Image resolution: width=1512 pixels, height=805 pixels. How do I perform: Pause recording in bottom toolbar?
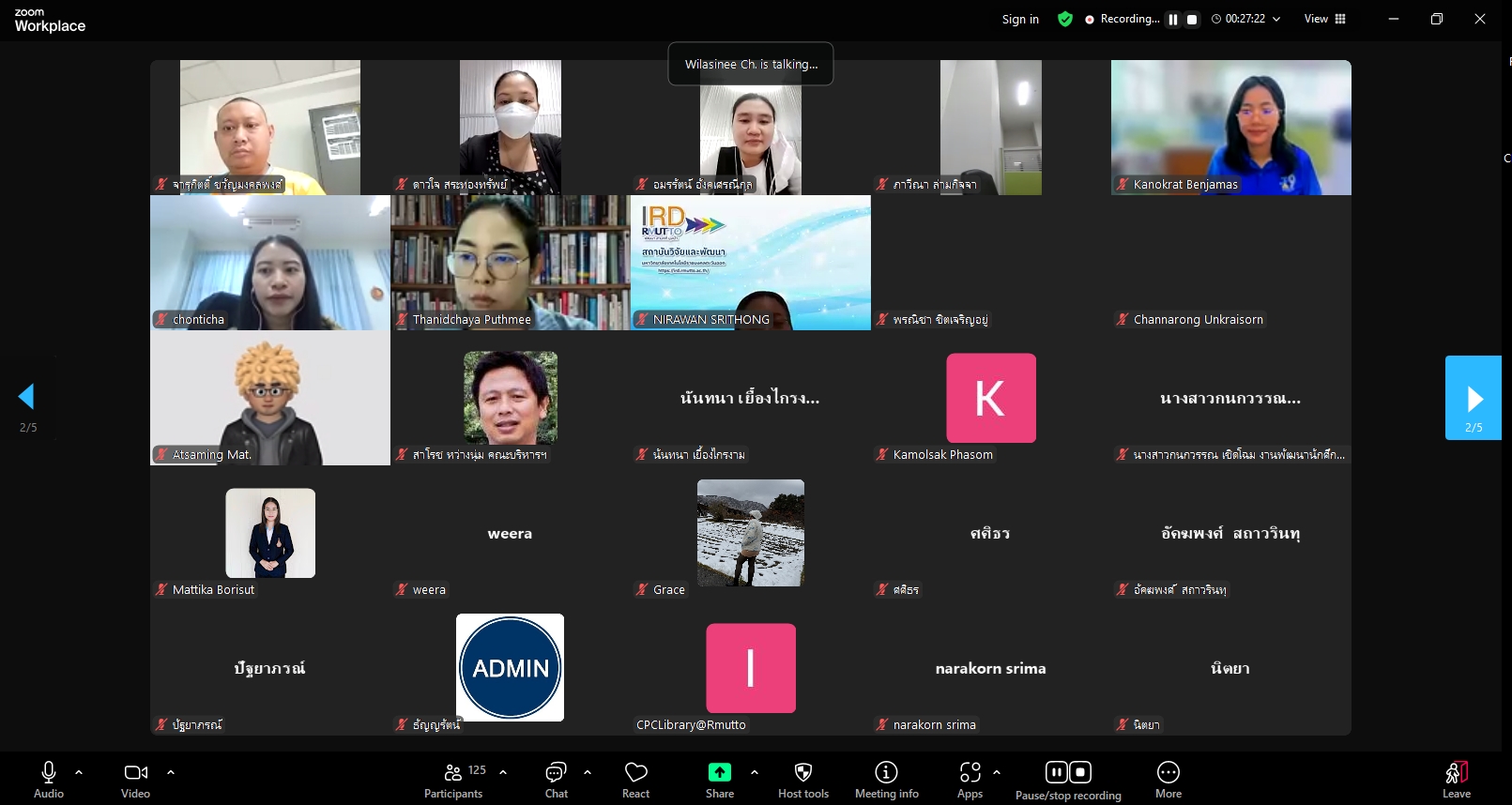coord(1057,772)
